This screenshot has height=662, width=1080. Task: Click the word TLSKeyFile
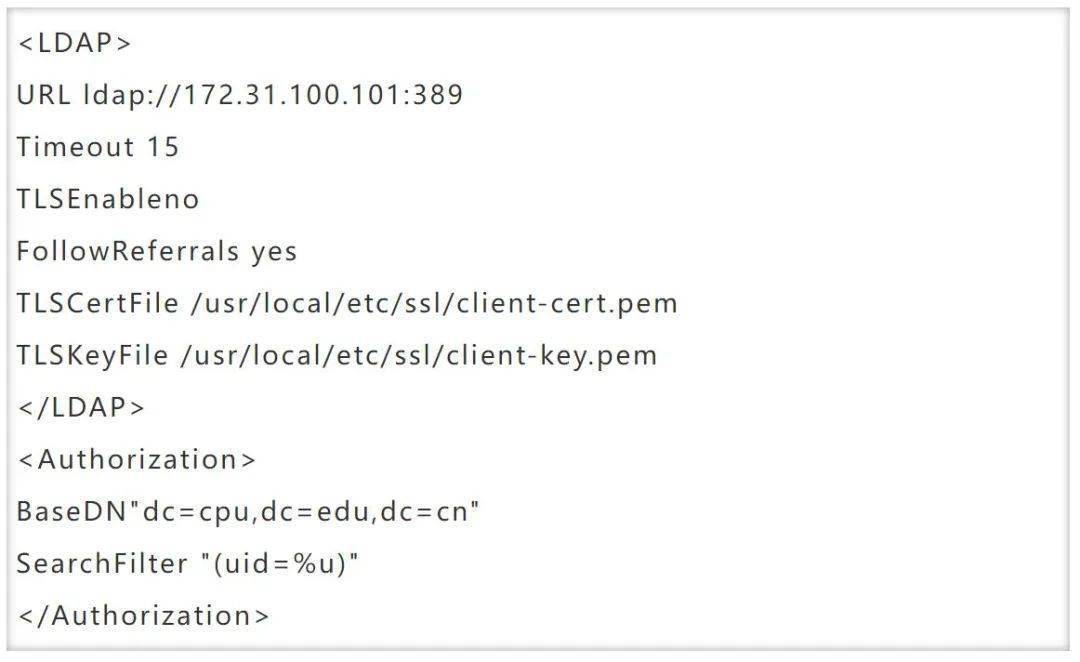coord(92,357)
